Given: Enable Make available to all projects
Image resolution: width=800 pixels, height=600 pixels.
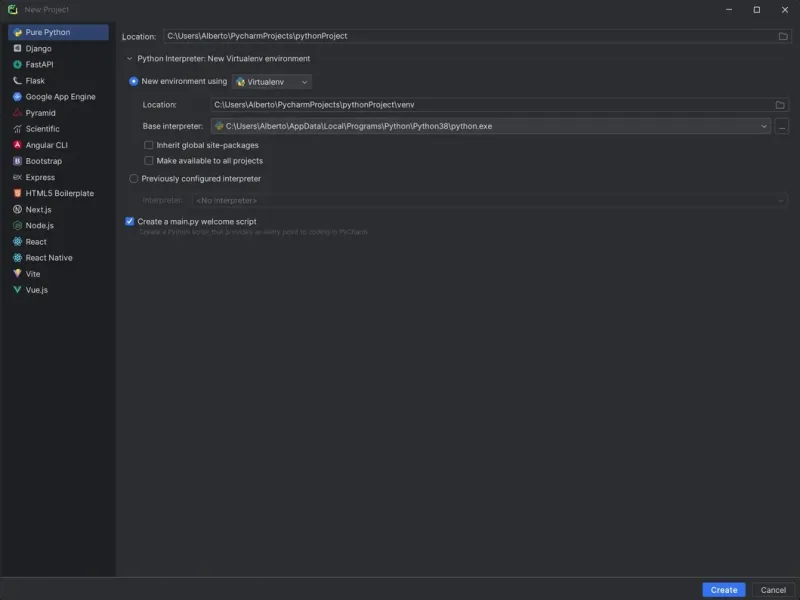Looking at the screenshot, I should pyautogui.click(x=148, y=161).
